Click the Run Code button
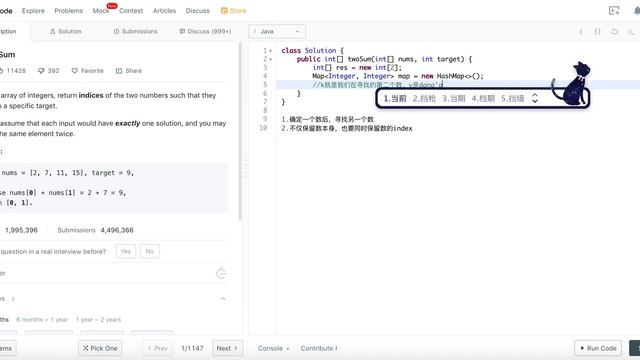The height and width of the screenshot is (360, 640). pos(598,348)
